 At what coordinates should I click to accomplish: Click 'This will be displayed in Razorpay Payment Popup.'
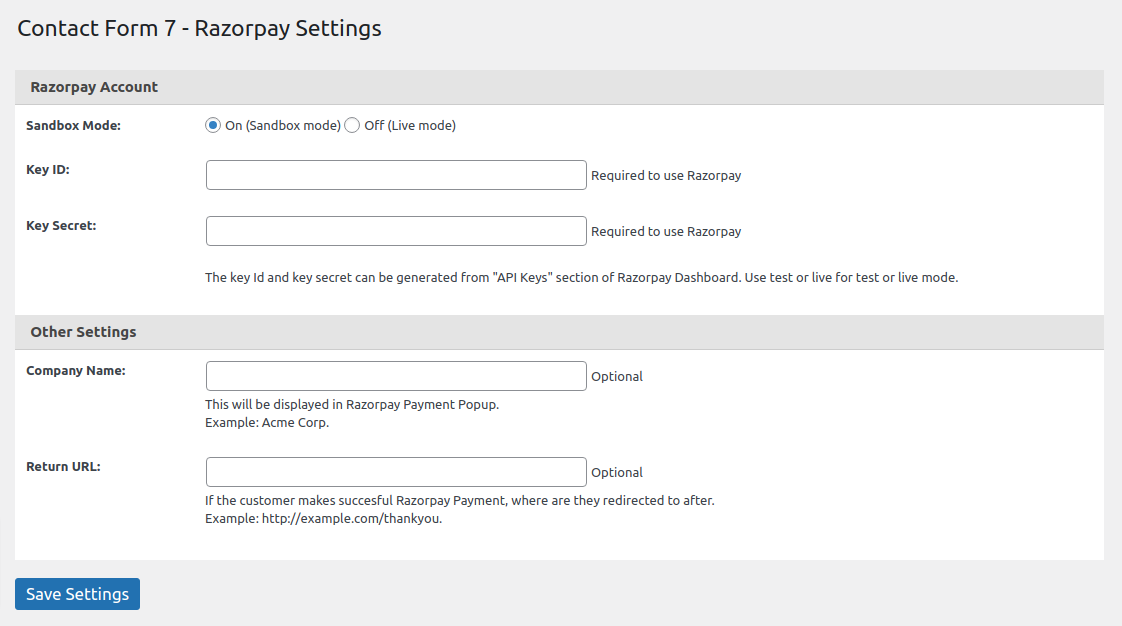click(352, 404)
